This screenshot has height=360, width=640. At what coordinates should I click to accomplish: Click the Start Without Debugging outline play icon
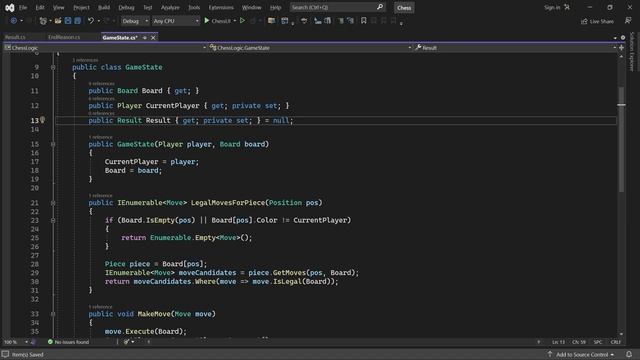tap(242, 20)
